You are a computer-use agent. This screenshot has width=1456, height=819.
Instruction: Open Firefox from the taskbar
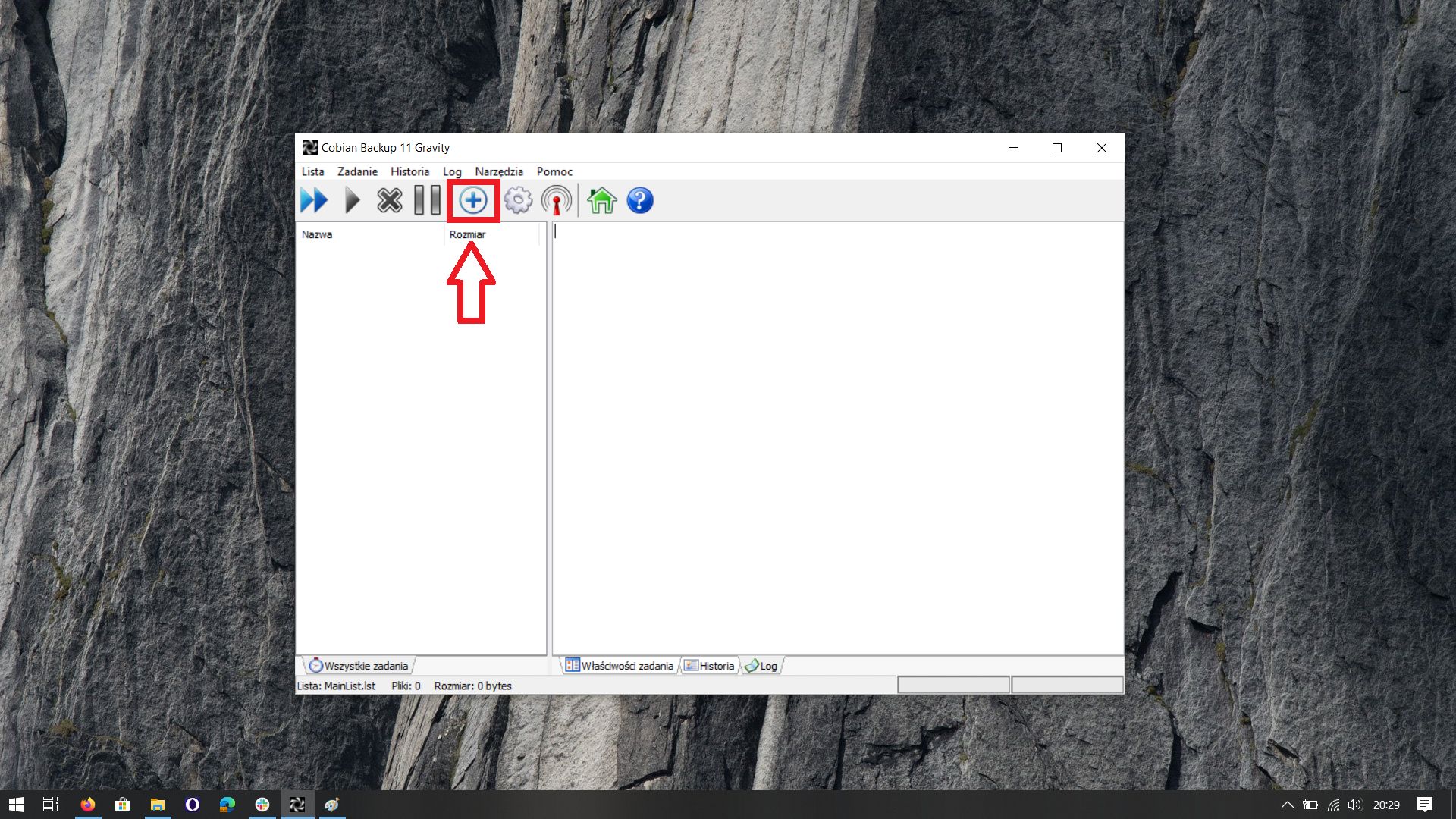88,805
